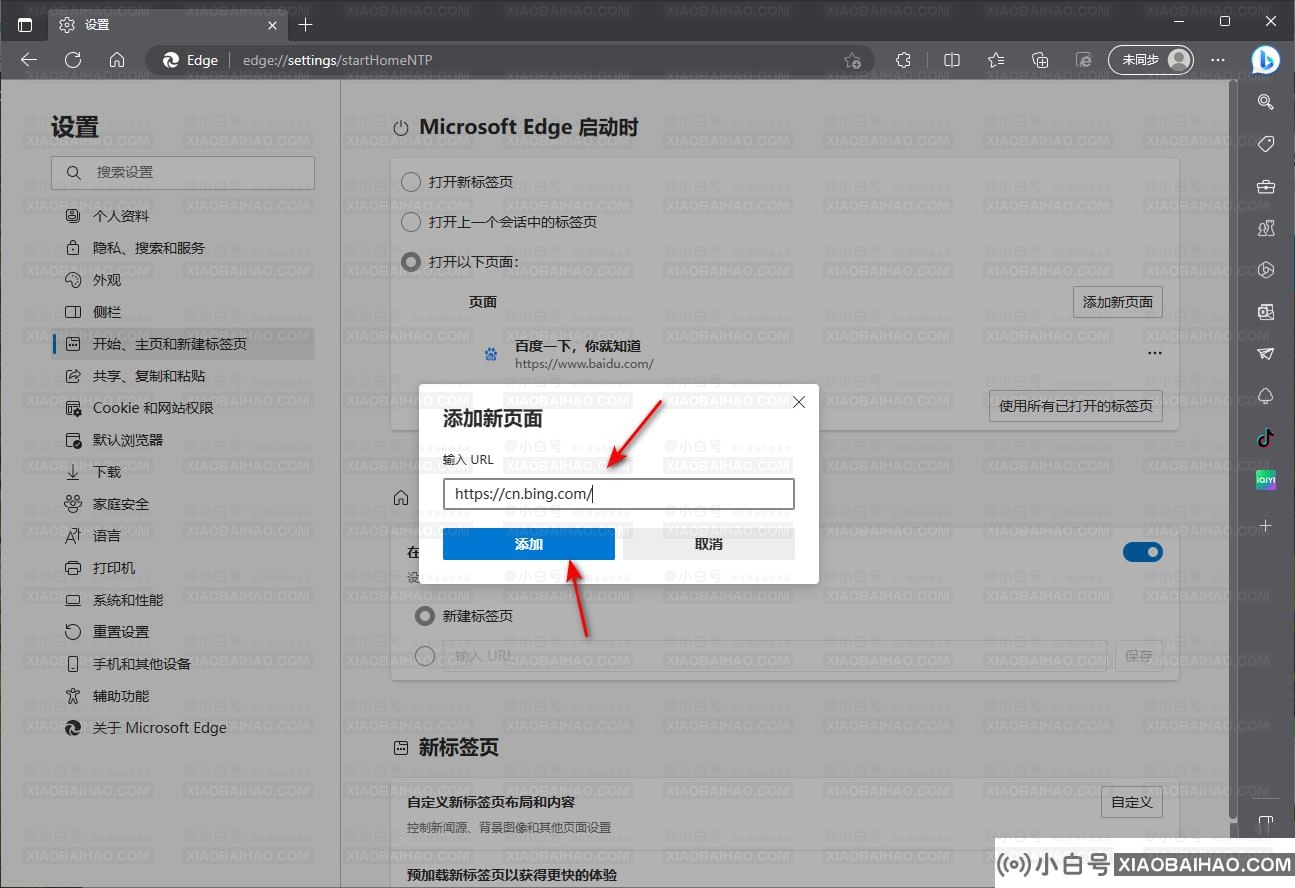Open Extensions puzzle icon

(904, 60)
